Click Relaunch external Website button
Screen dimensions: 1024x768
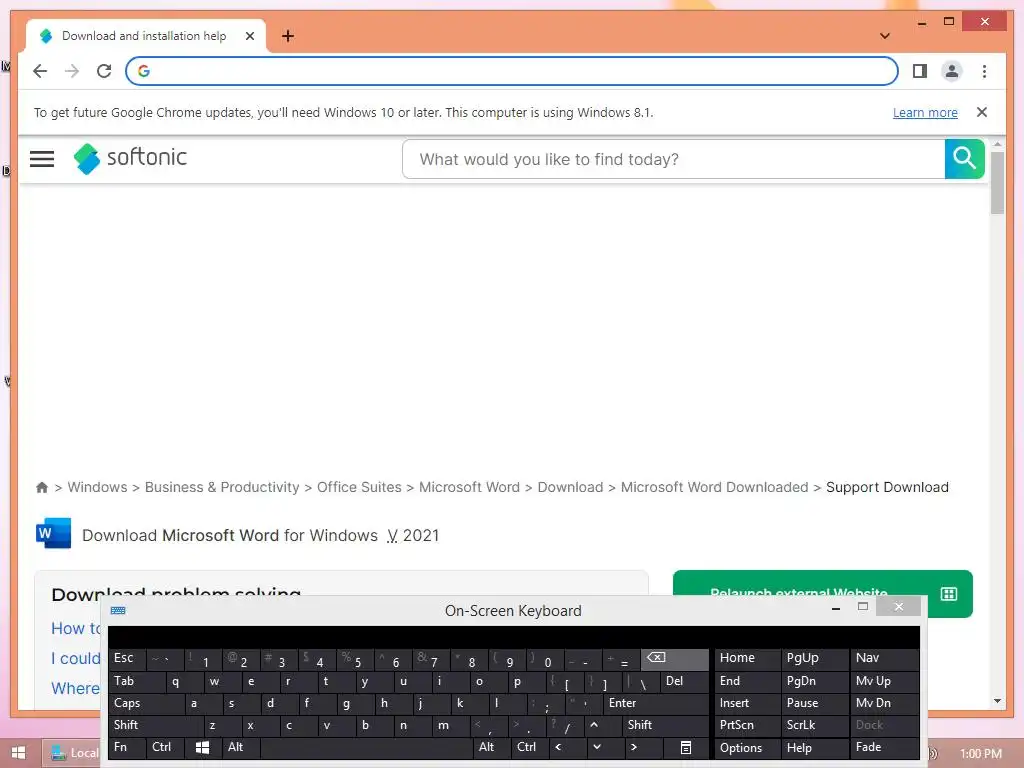(822, 593)
